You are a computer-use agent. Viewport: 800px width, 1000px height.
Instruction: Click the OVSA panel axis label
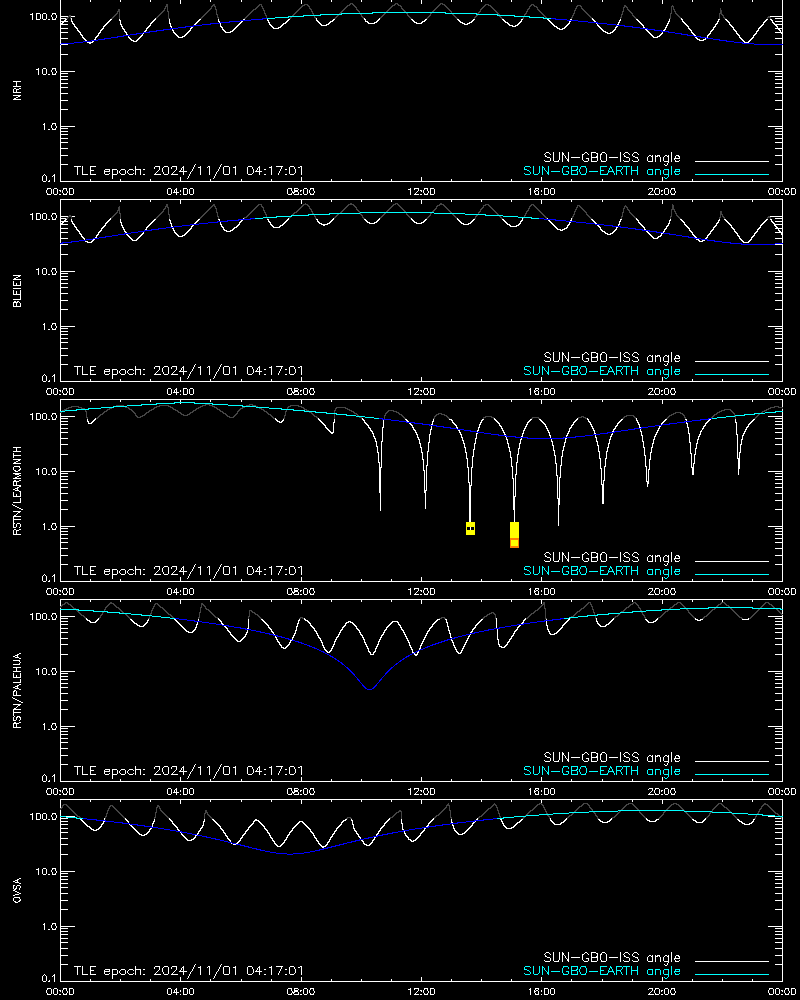tap(17, 890)
